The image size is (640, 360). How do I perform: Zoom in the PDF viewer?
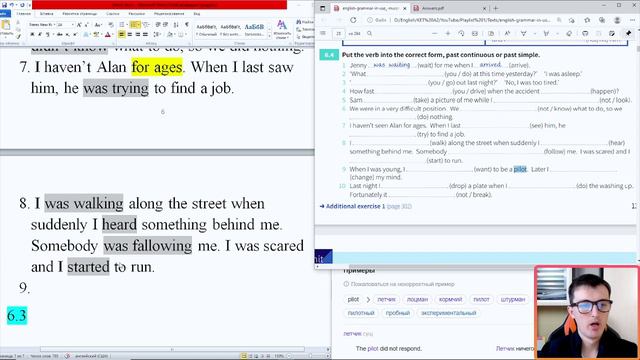pyautogui.click(x=448, y=33)
